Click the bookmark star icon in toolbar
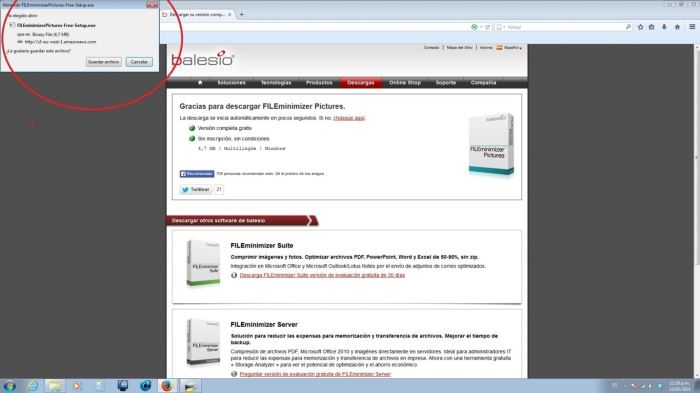The height and width of the screenshot is (393, 700). [x=640, y=27]
